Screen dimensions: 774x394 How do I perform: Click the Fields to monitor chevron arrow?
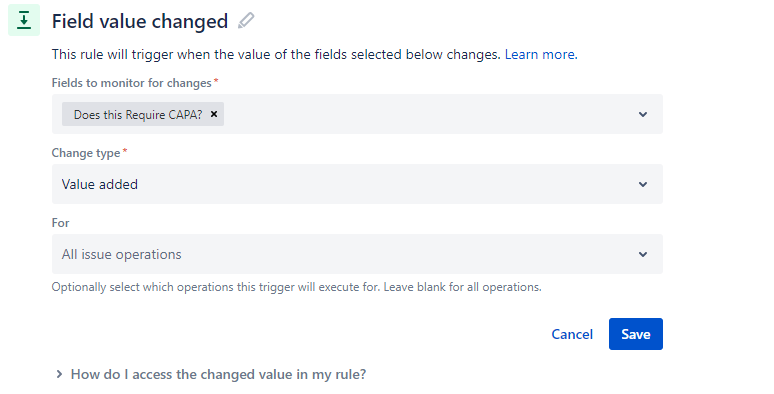click(x=643, y=114)
